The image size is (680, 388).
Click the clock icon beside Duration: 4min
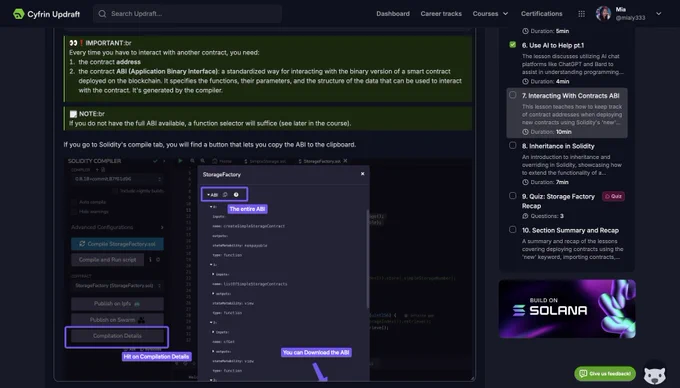coord(525,82)
